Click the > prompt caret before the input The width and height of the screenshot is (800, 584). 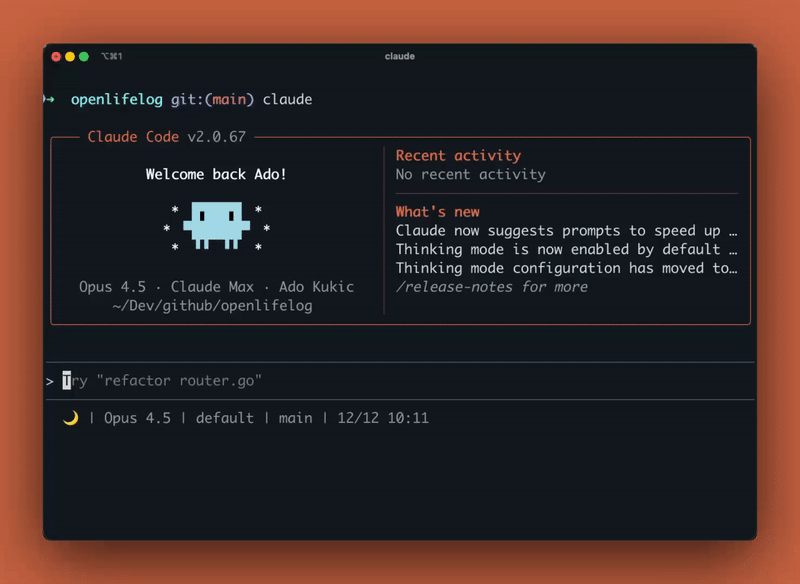click(x=49, y=381)
